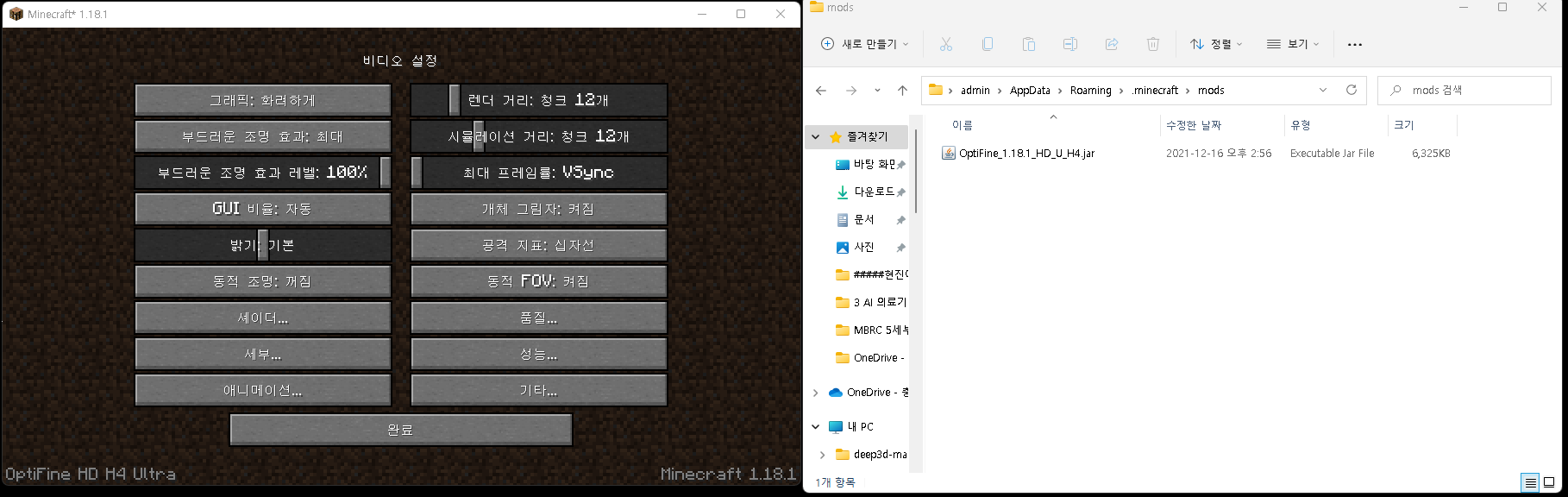1568x497 pixels.
Task: Click Roaming in the breadcrumb path
Action: pos(1091,90)
